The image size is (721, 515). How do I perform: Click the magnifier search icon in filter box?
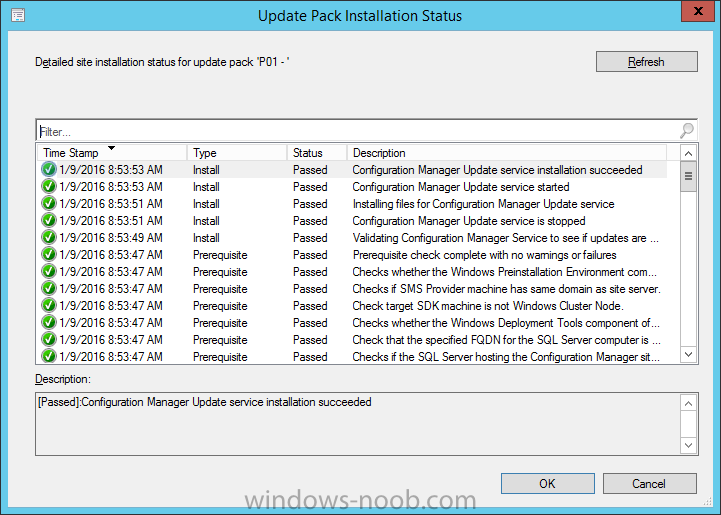click(687, 131)
